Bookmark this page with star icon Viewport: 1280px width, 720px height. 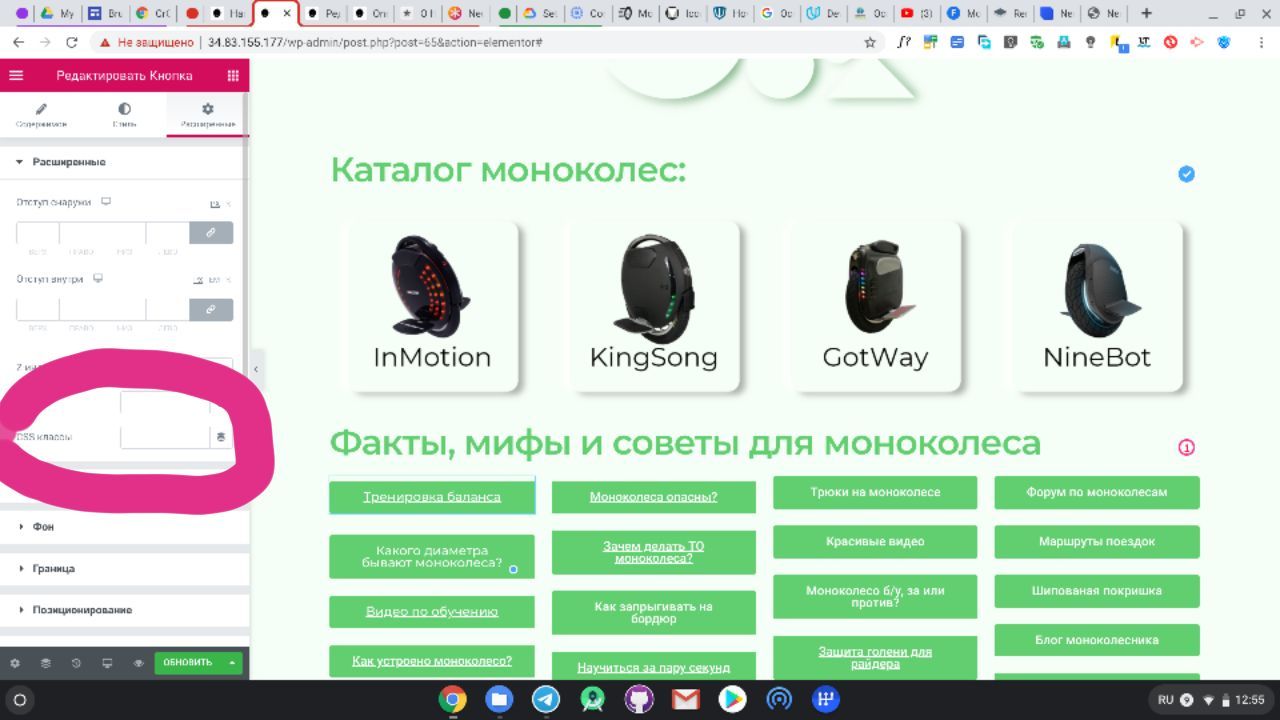point(870,42)
